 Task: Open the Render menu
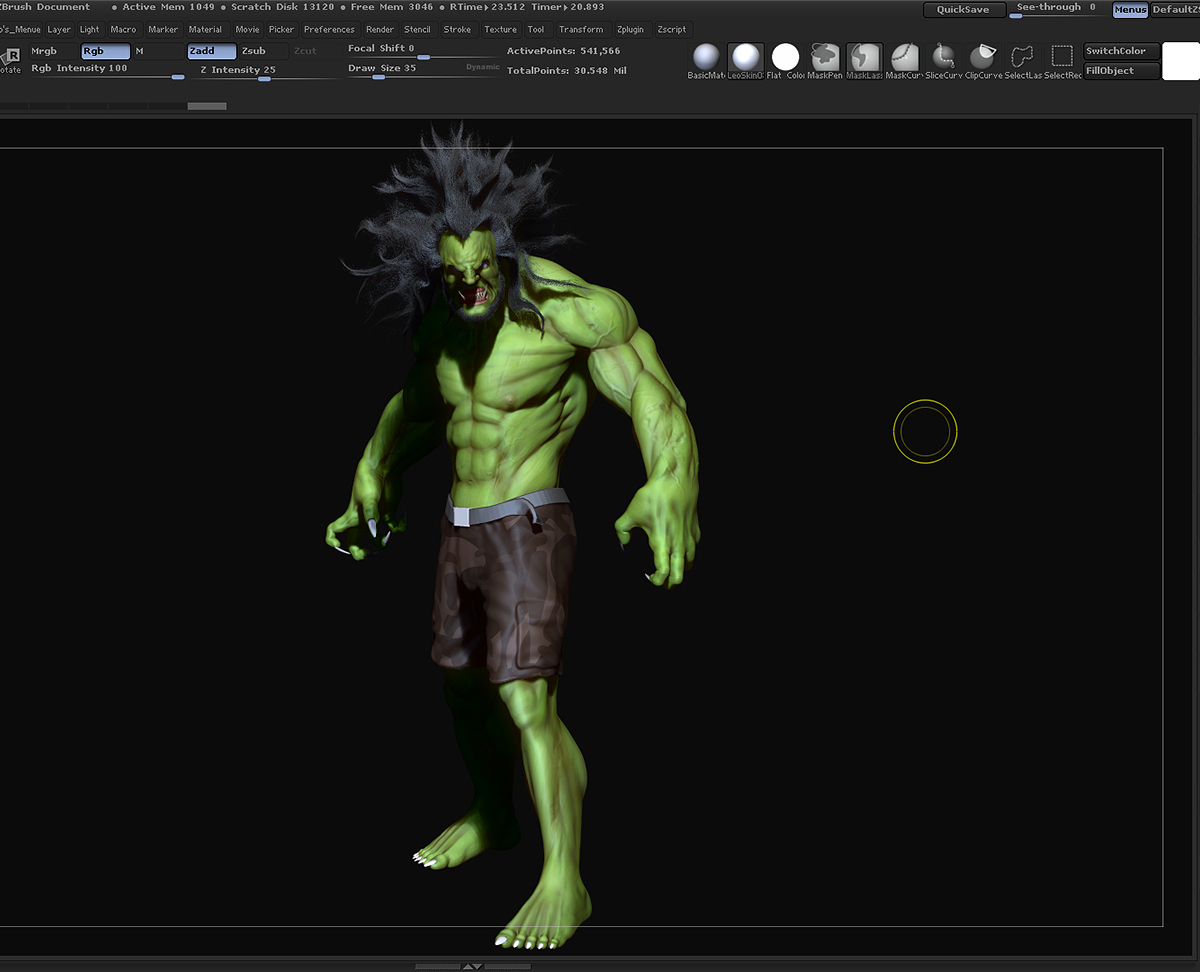(x=380, y=30)
